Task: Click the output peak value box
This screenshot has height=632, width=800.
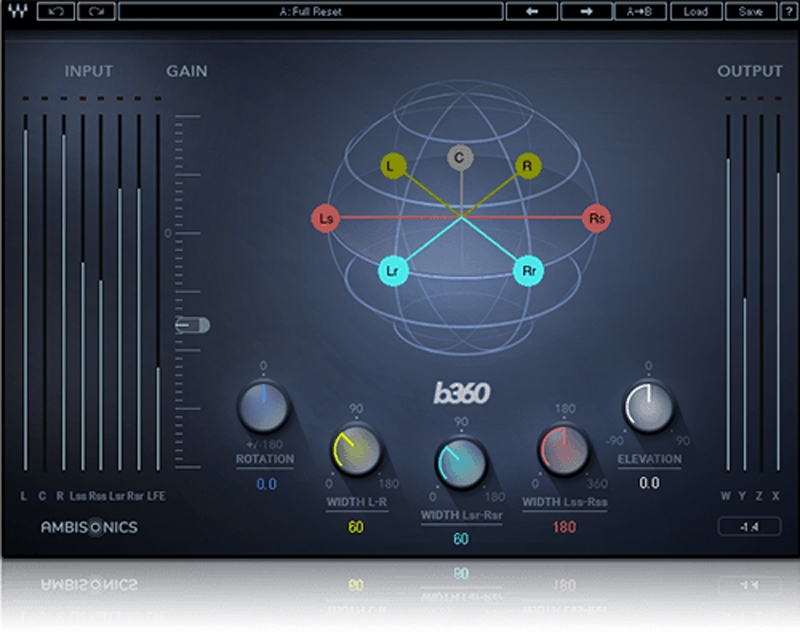Action: 749,526
